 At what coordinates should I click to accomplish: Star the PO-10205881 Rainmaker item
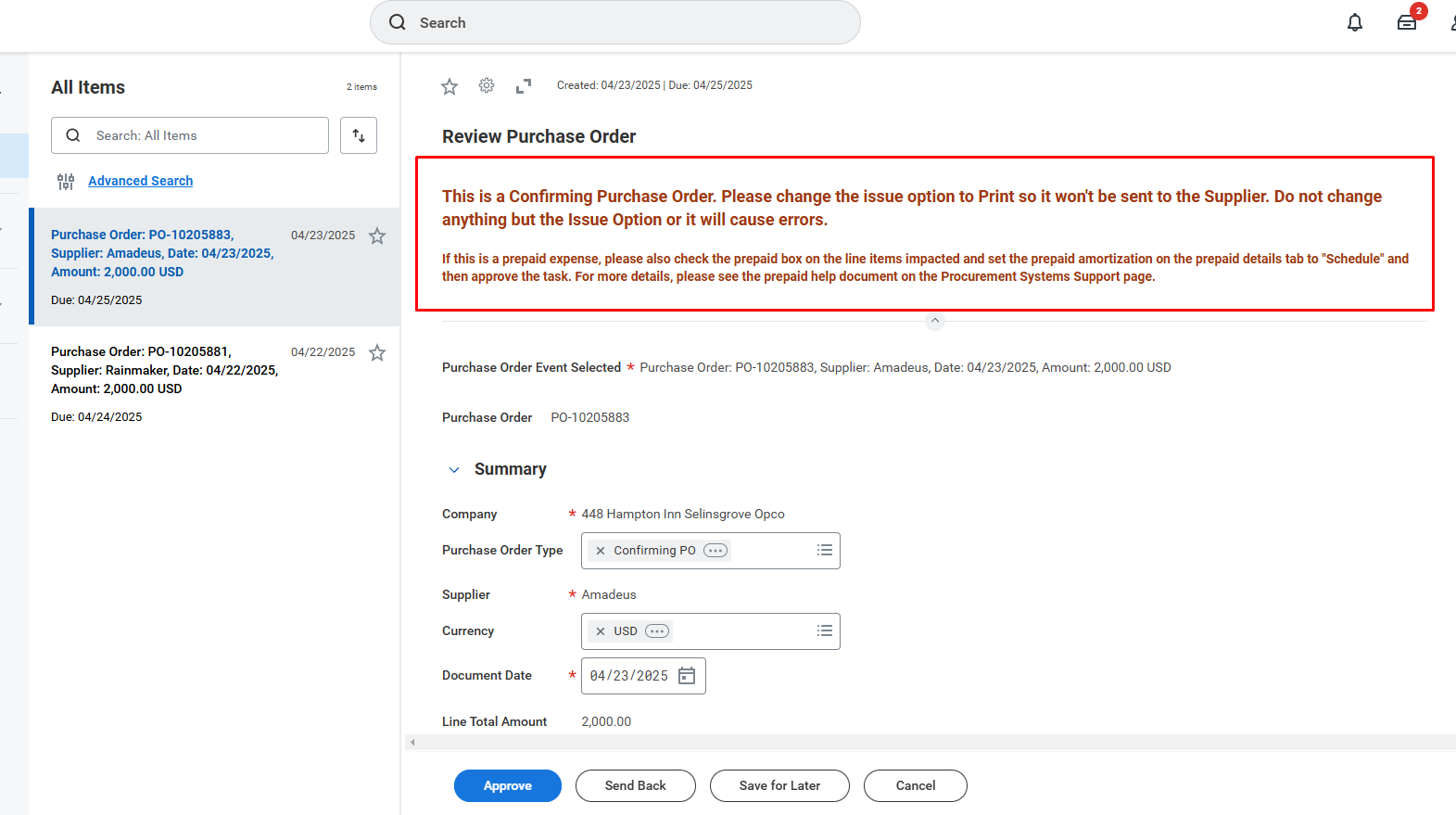click(x=377, y=352)
